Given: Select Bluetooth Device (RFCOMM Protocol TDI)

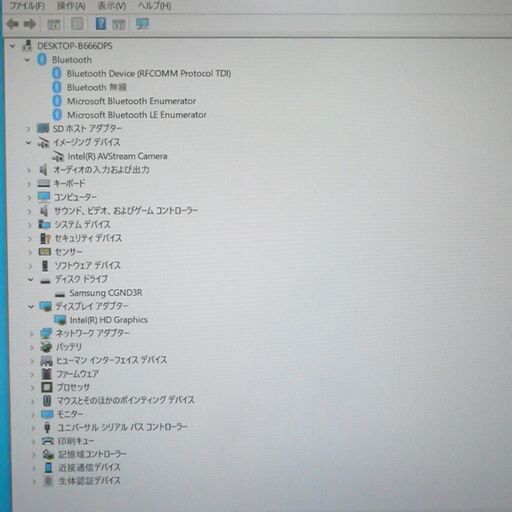Looking at the screenshot, I should pyautogui.click(x=149, y=74).
